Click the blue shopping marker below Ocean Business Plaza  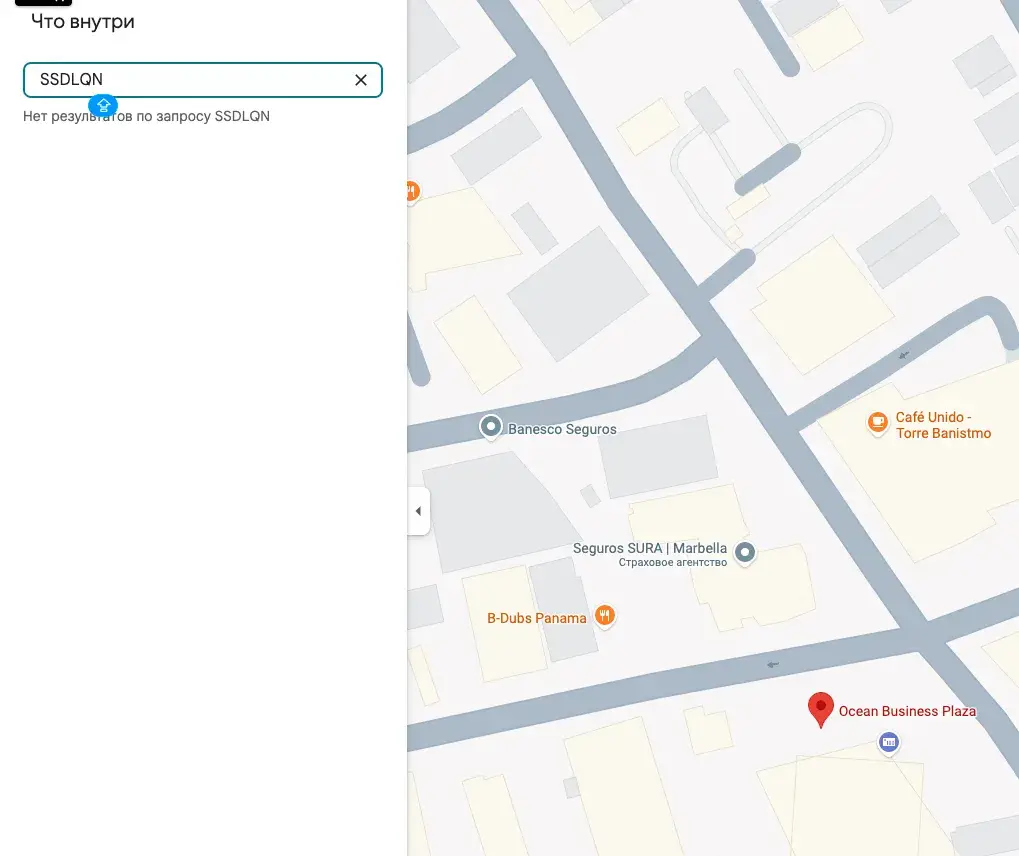pos(888,742)
